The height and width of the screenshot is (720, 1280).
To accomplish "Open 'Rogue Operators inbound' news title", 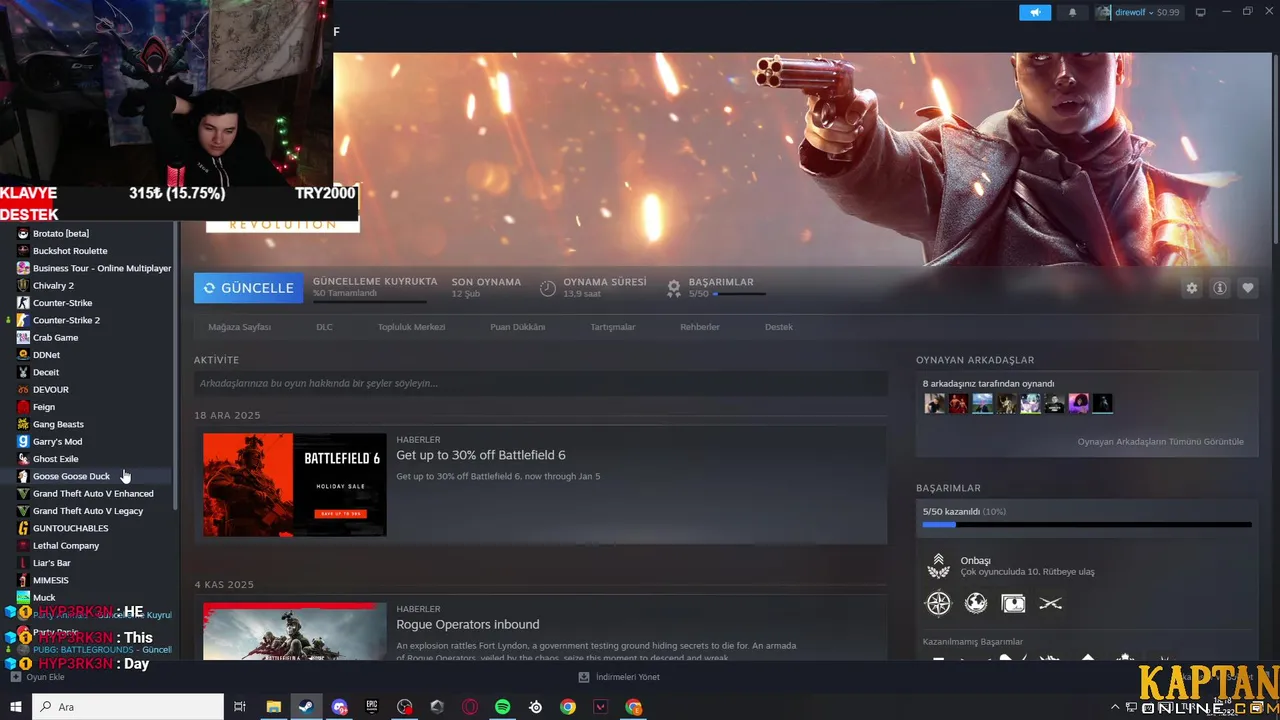I will [x=467, y=624].
